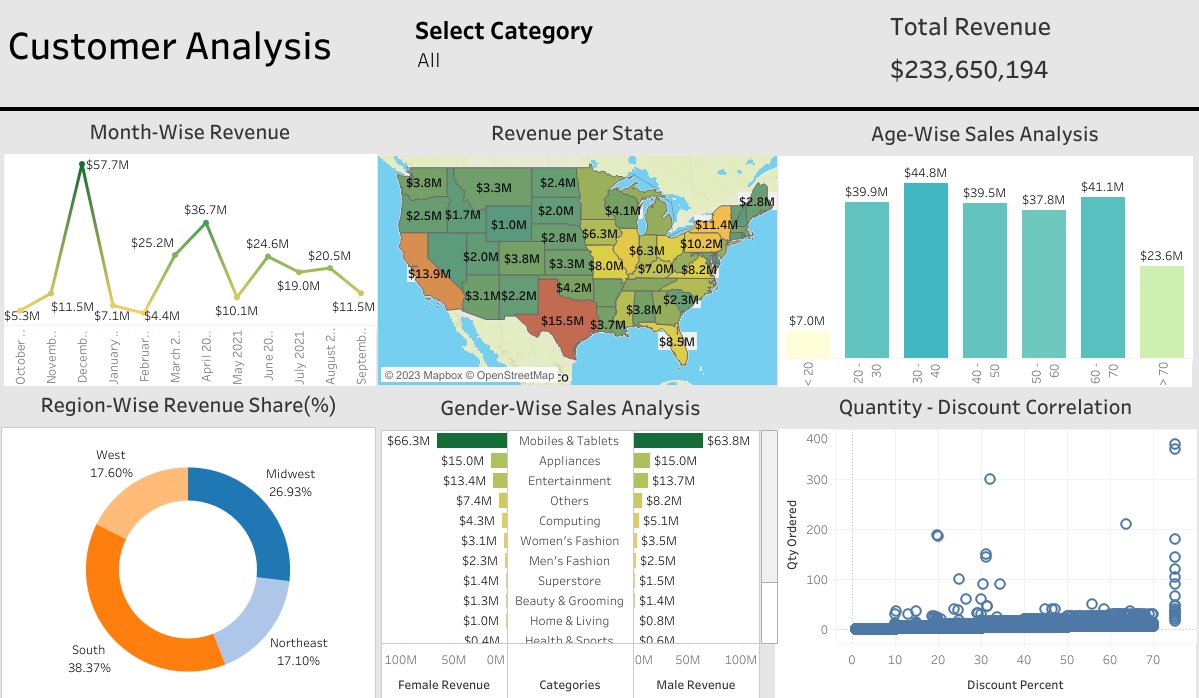This screenshot has width=1199, height=698.
Task: Click the $25.2M label on revenue line
Action: pyautogui.click(x=152, y=242)
